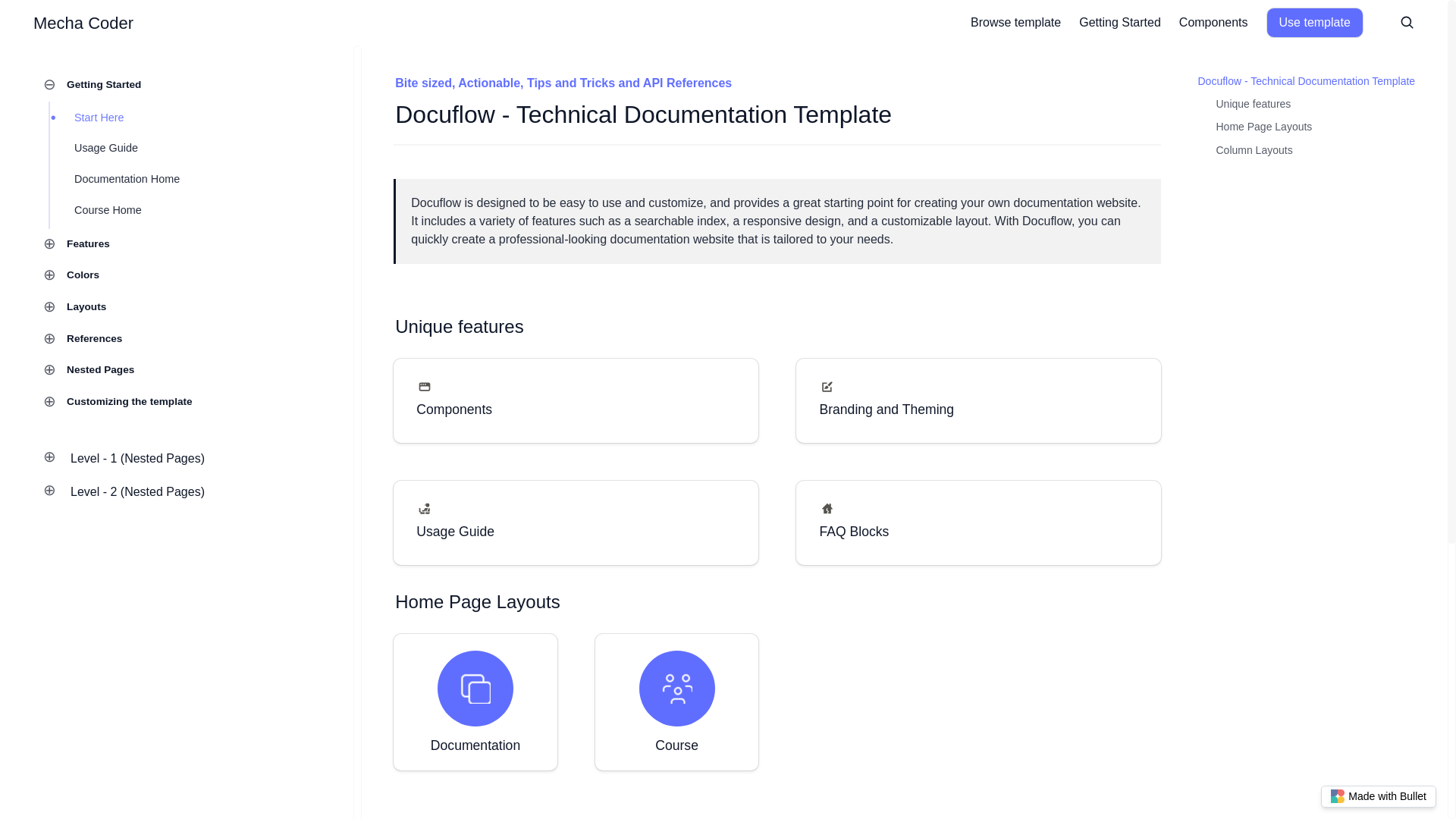Open Usage Guide in sidebar
Screen dimensions: 1456x819
click(106, 148)
